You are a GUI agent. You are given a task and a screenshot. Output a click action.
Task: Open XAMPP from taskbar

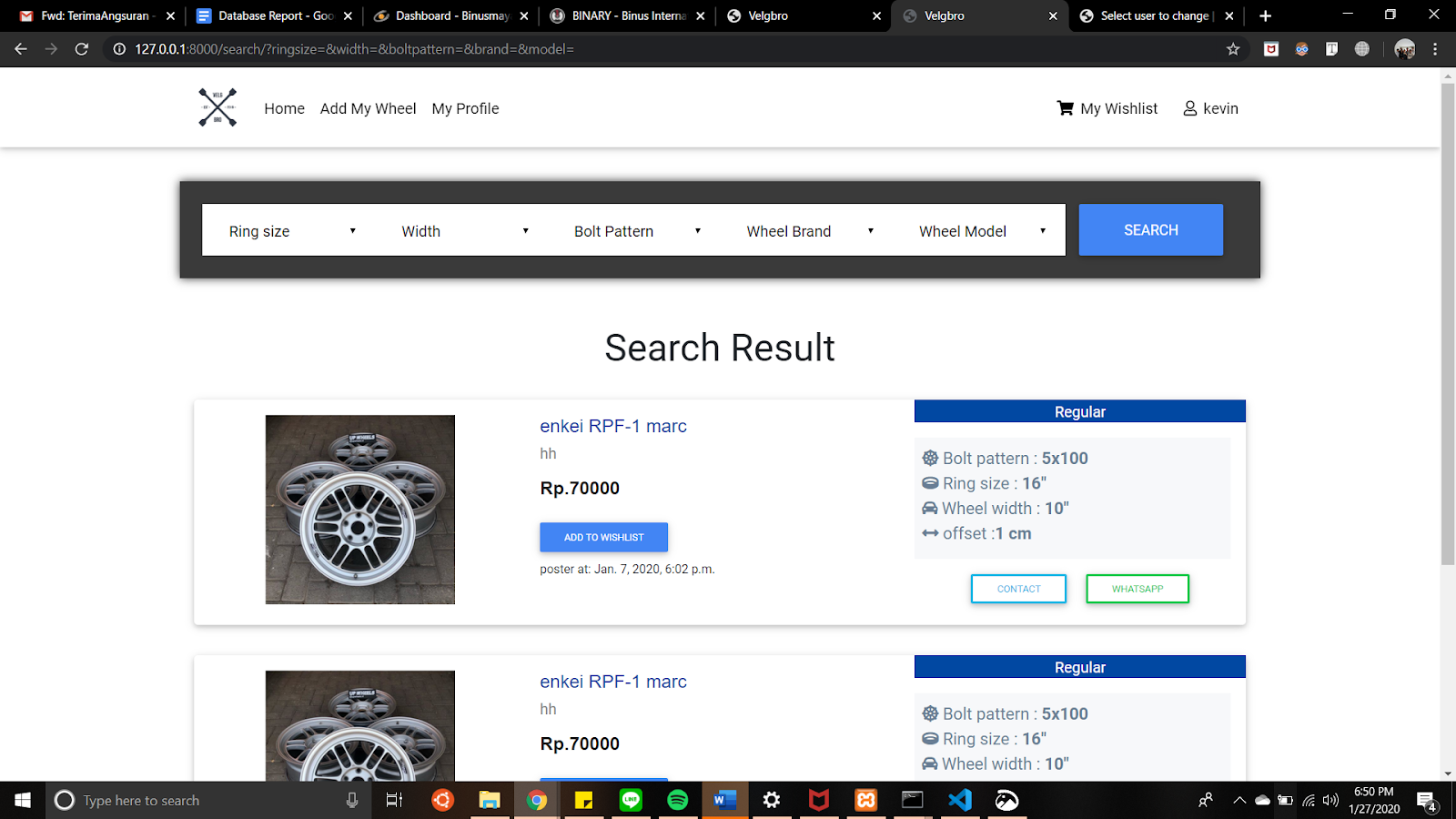coord(865,800)
